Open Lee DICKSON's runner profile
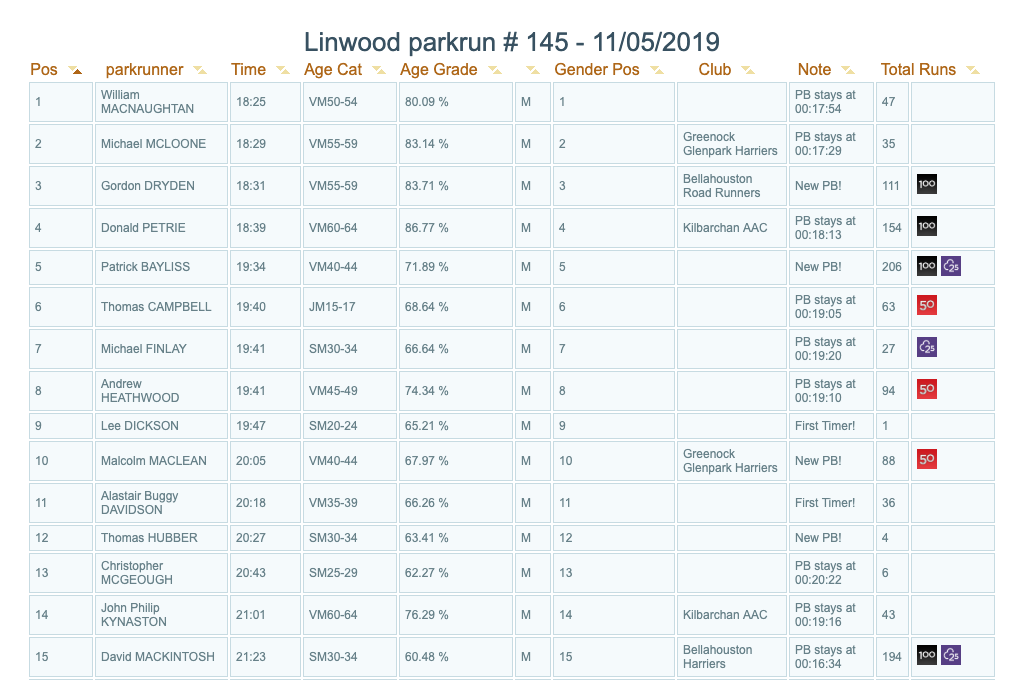The image size is (1024, 680). point(140,425)
